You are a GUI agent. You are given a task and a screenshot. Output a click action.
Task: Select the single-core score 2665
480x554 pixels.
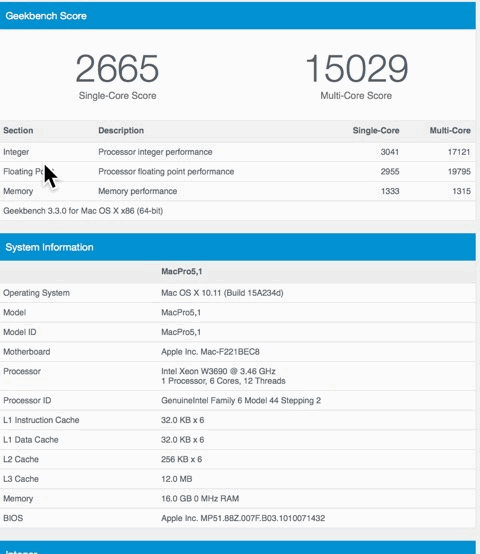click(117, 69)
